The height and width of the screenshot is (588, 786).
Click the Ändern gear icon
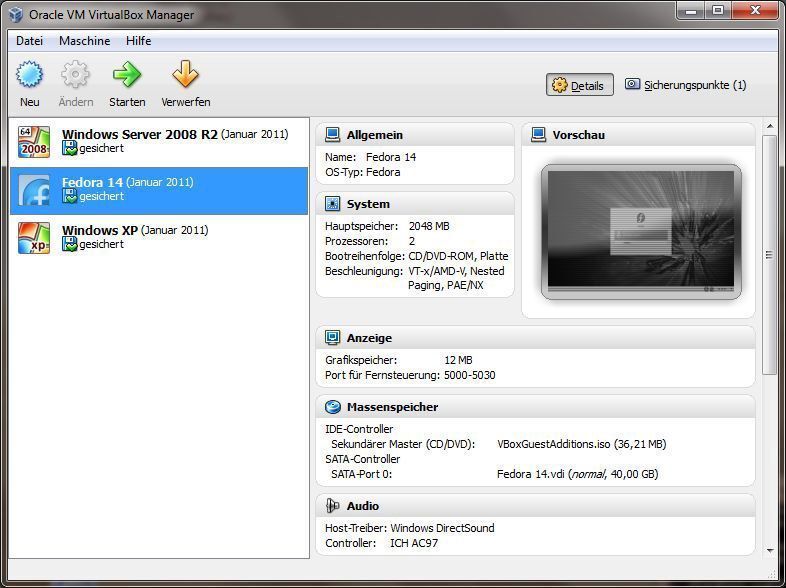pyautogui.click(x=75, y=74)
